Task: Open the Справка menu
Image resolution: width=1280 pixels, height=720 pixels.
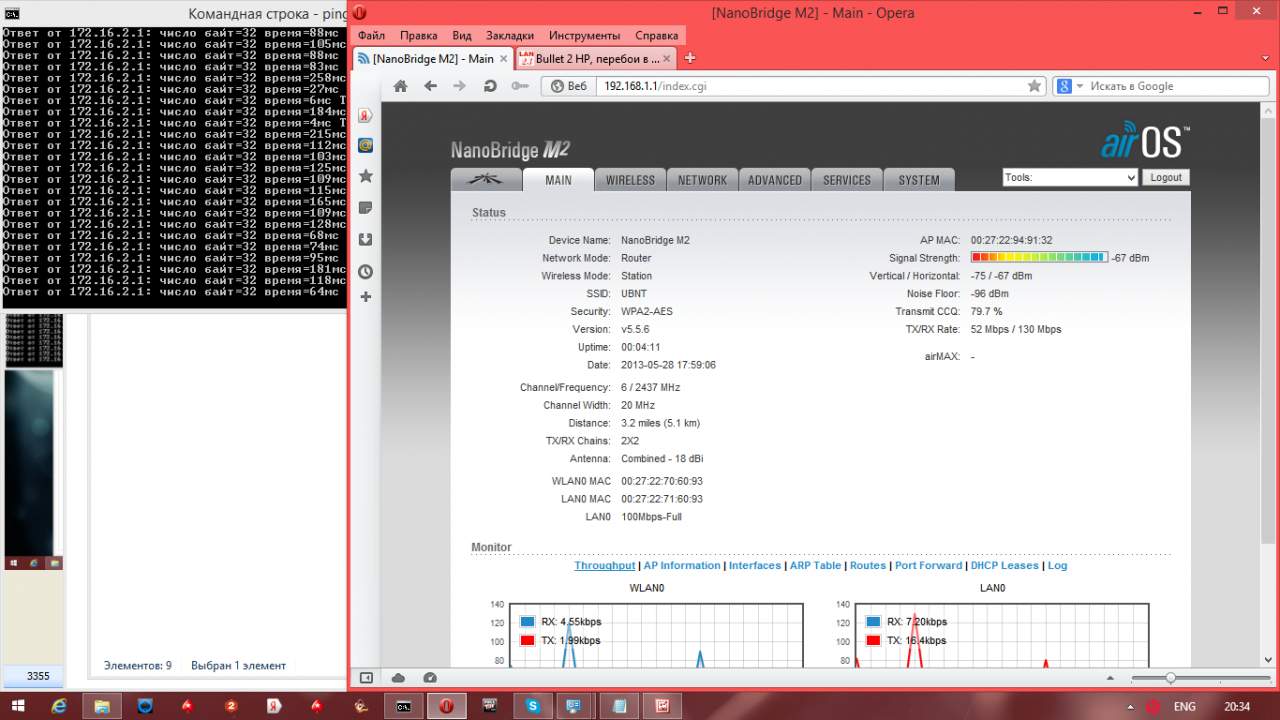Action: tap(656, 35)
